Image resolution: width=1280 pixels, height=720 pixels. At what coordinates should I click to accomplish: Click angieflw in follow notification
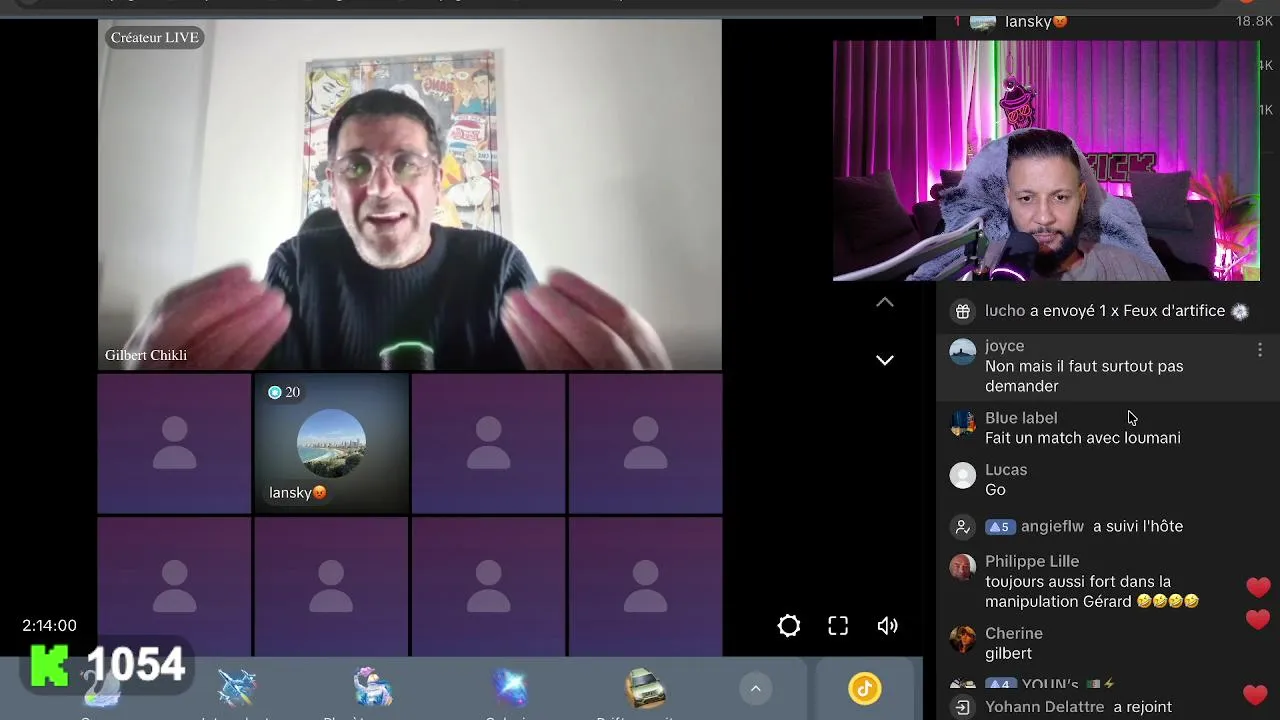point(1052,527)
